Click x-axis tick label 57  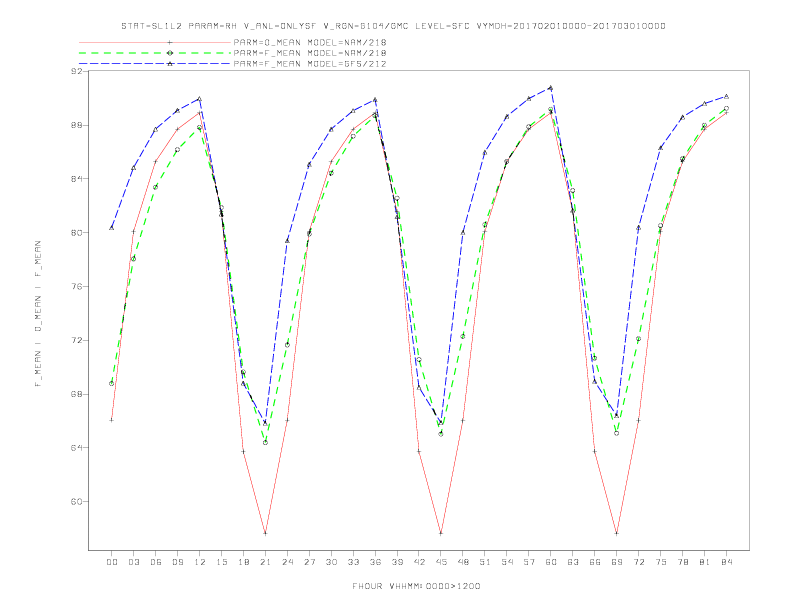click(529, 562)
